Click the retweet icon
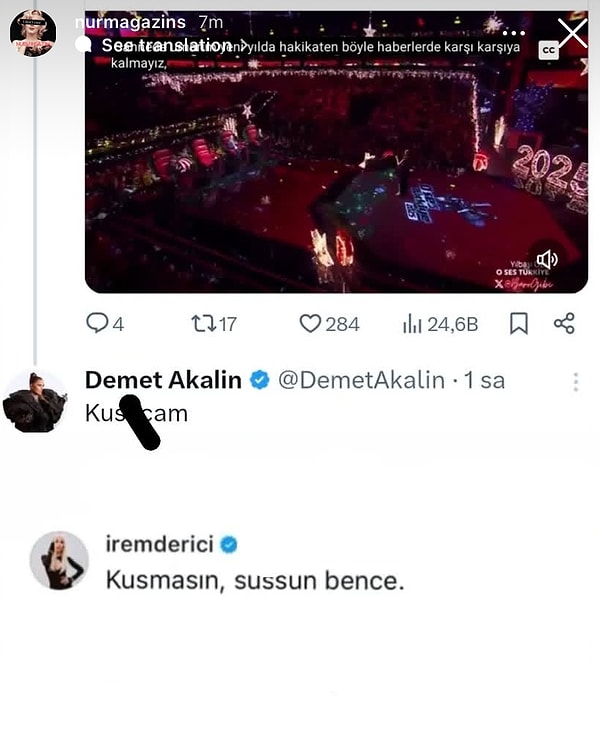Viewport: 600px width, 741px height. pos(203,324)
